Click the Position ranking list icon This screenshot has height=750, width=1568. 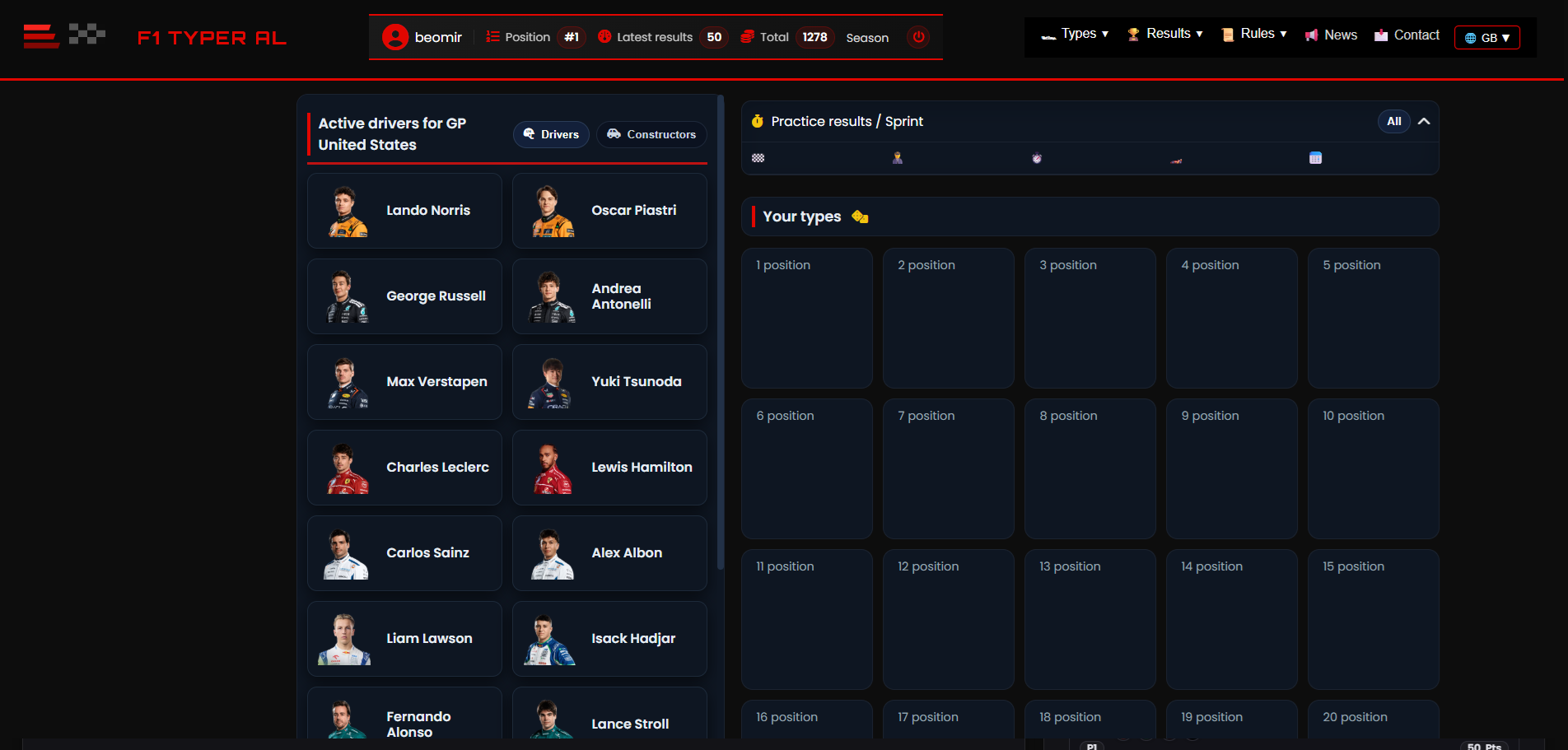tap(492, 37)
